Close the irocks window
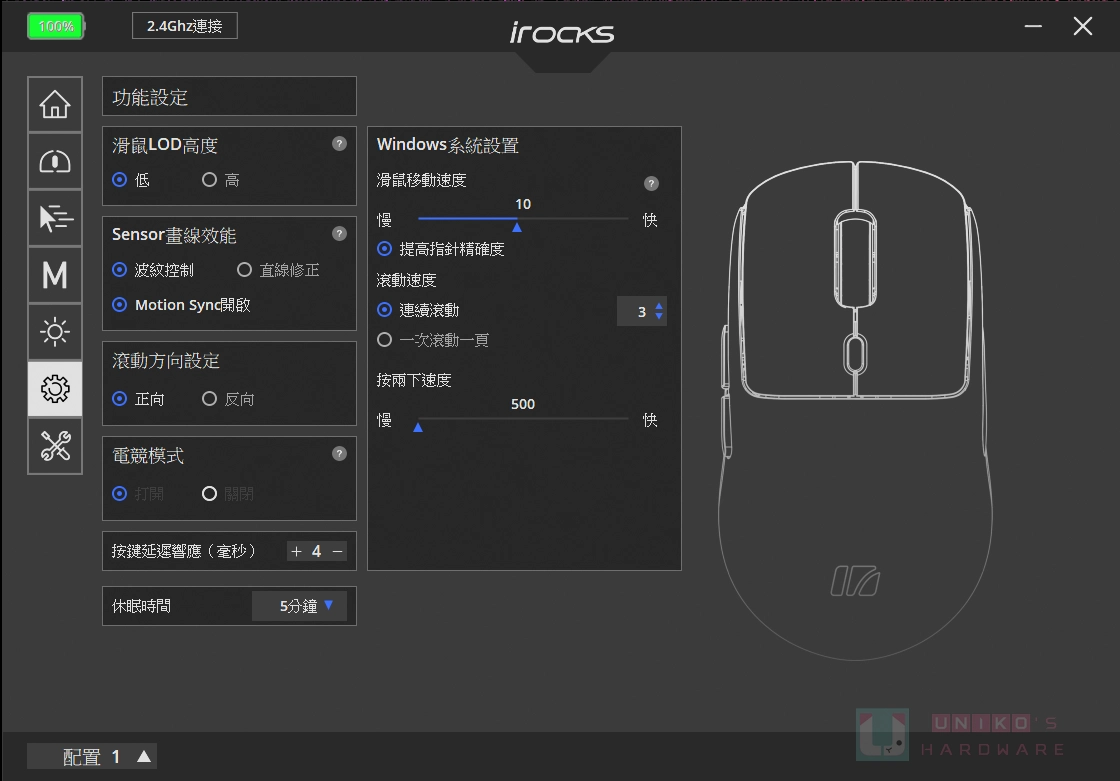 [1083, 26]
